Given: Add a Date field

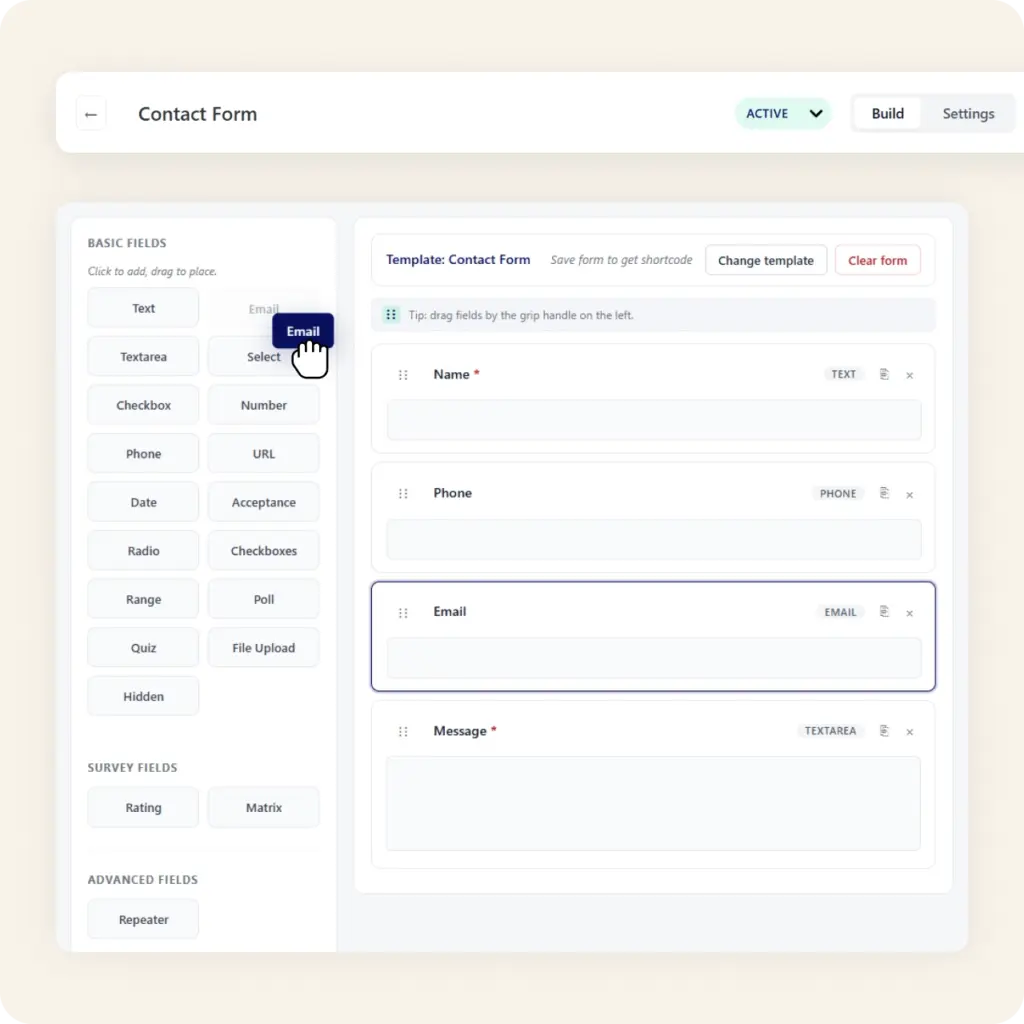Looking at the screenshot, I should click(143, 502).
